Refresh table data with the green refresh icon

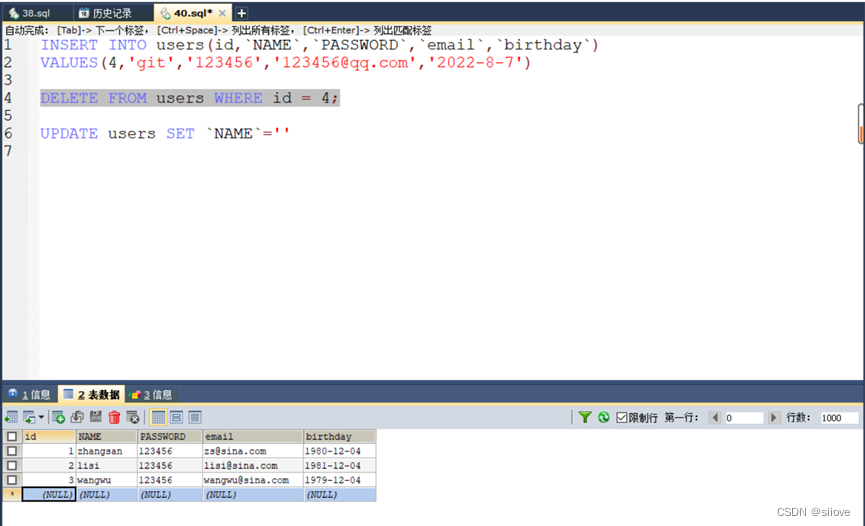(x=604, y=417)
